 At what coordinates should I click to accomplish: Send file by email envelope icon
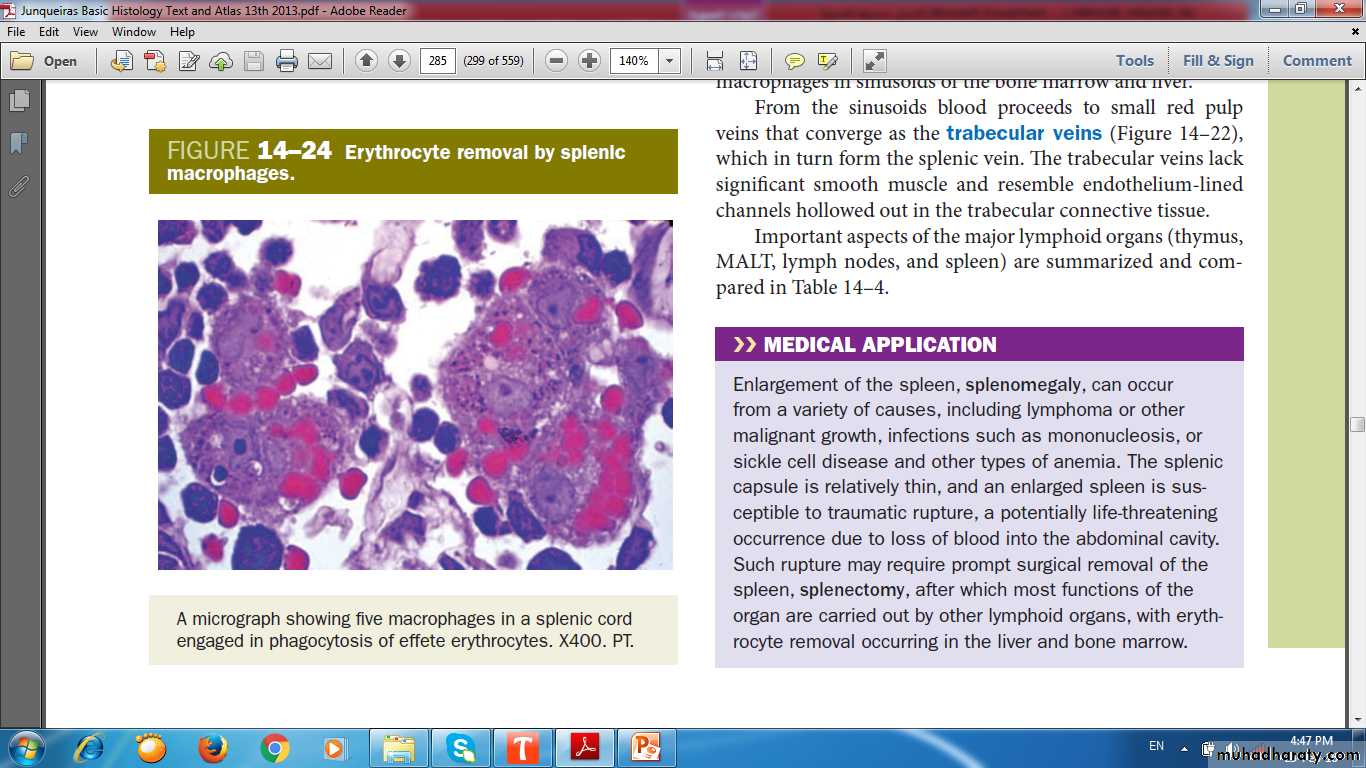click(x=320, y=61)
